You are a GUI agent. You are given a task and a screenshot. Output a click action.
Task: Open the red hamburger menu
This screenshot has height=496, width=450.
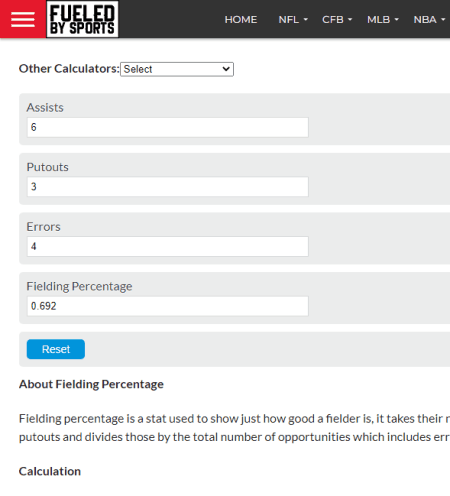tap(23, 19)
